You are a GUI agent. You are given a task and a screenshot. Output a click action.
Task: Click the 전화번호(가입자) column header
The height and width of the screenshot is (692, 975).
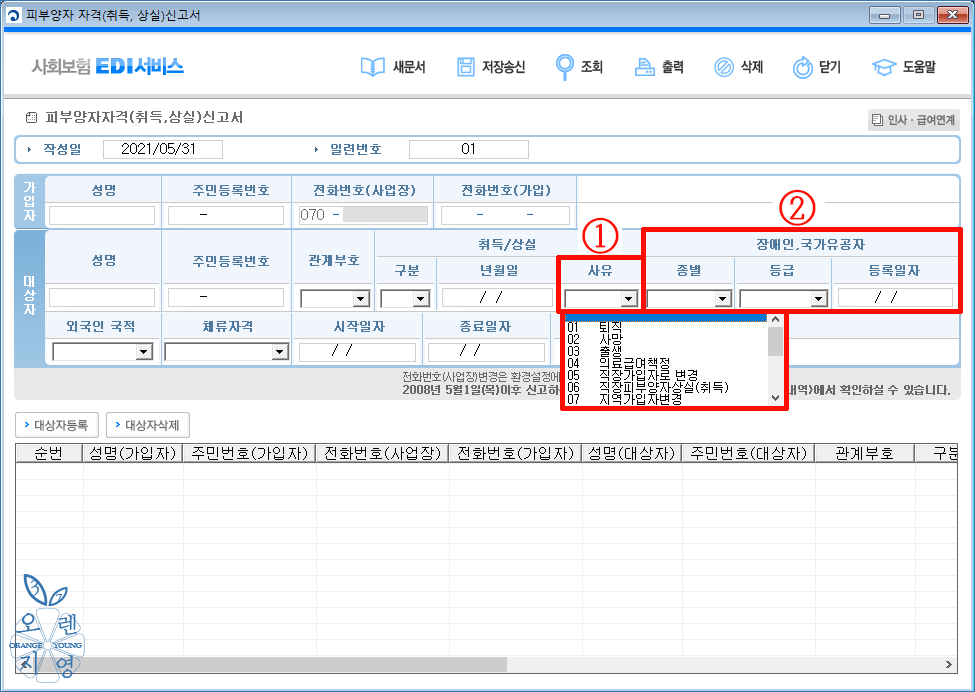[515, 453]
